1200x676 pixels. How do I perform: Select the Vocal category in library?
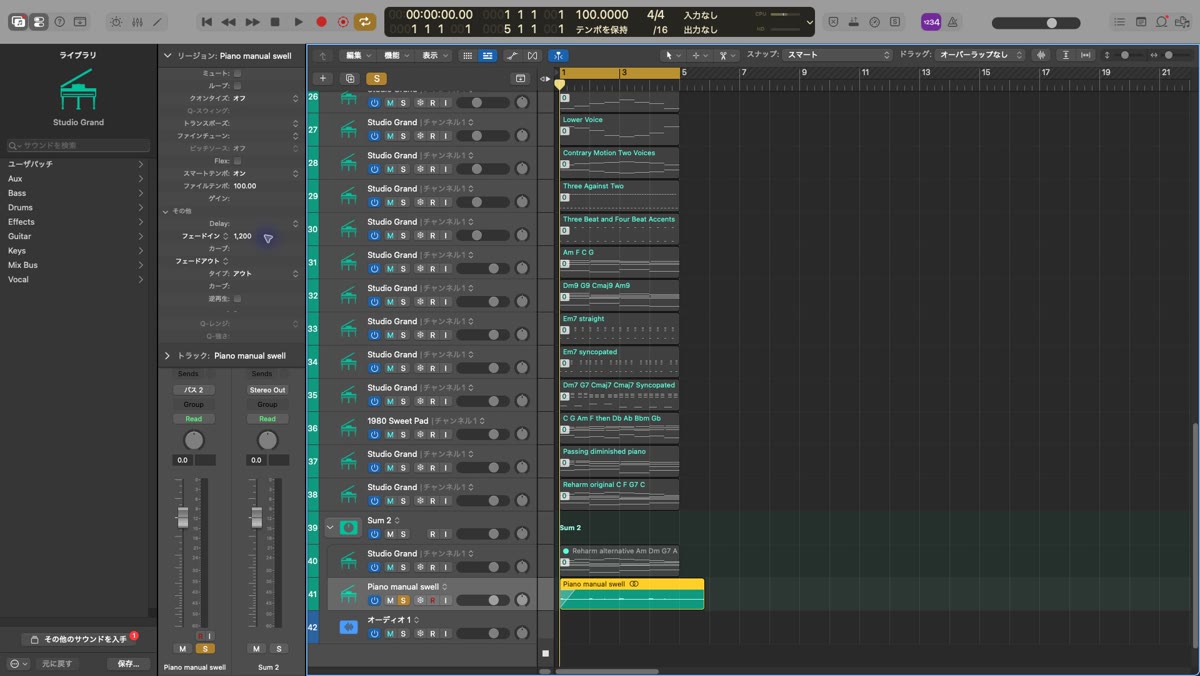pyautogui.click(x=74, y=279)
